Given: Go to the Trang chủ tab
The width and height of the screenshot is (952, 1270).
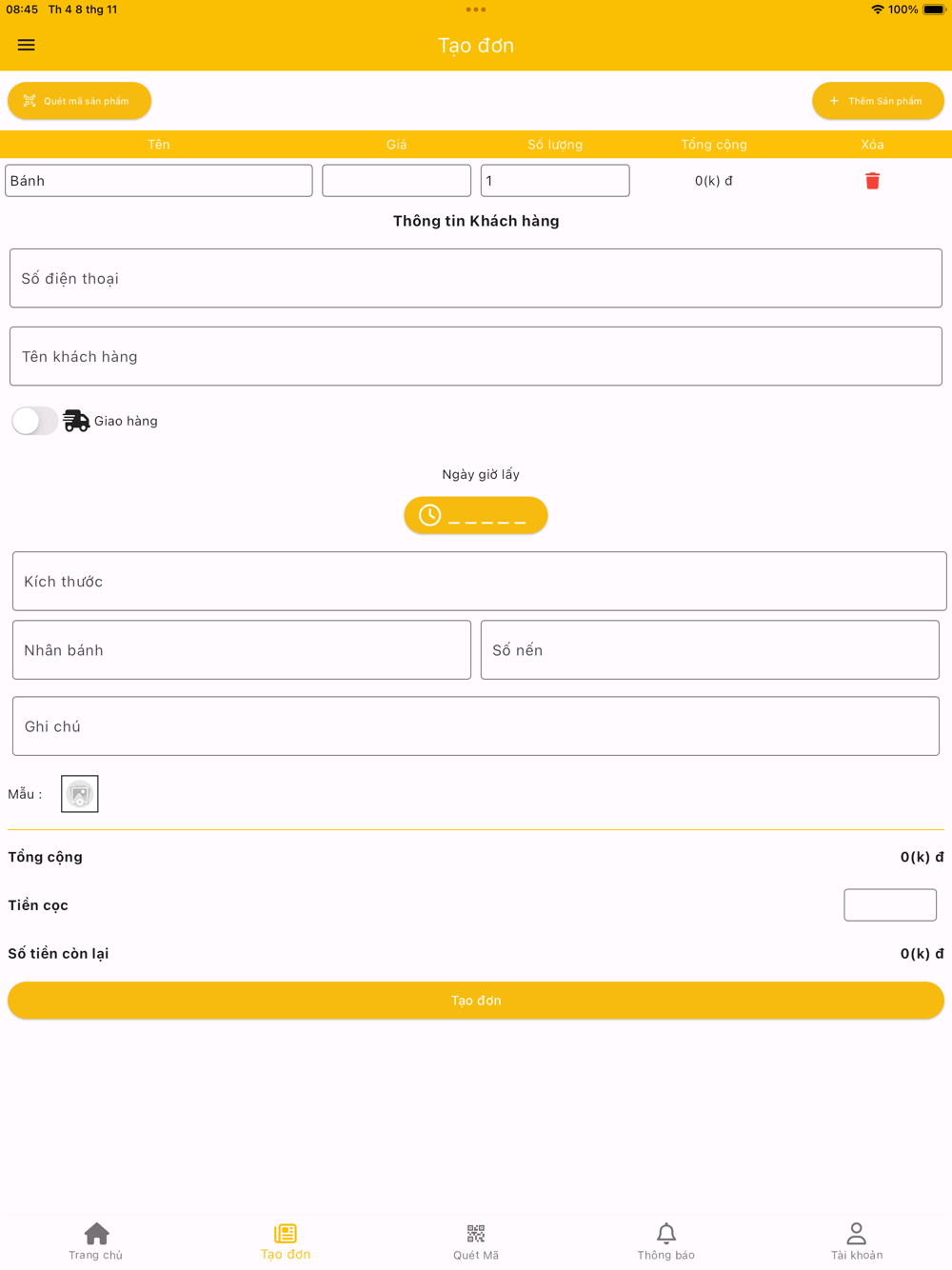Looking at the screenshot, I should pyautogui.click(x=95, y=1241).
